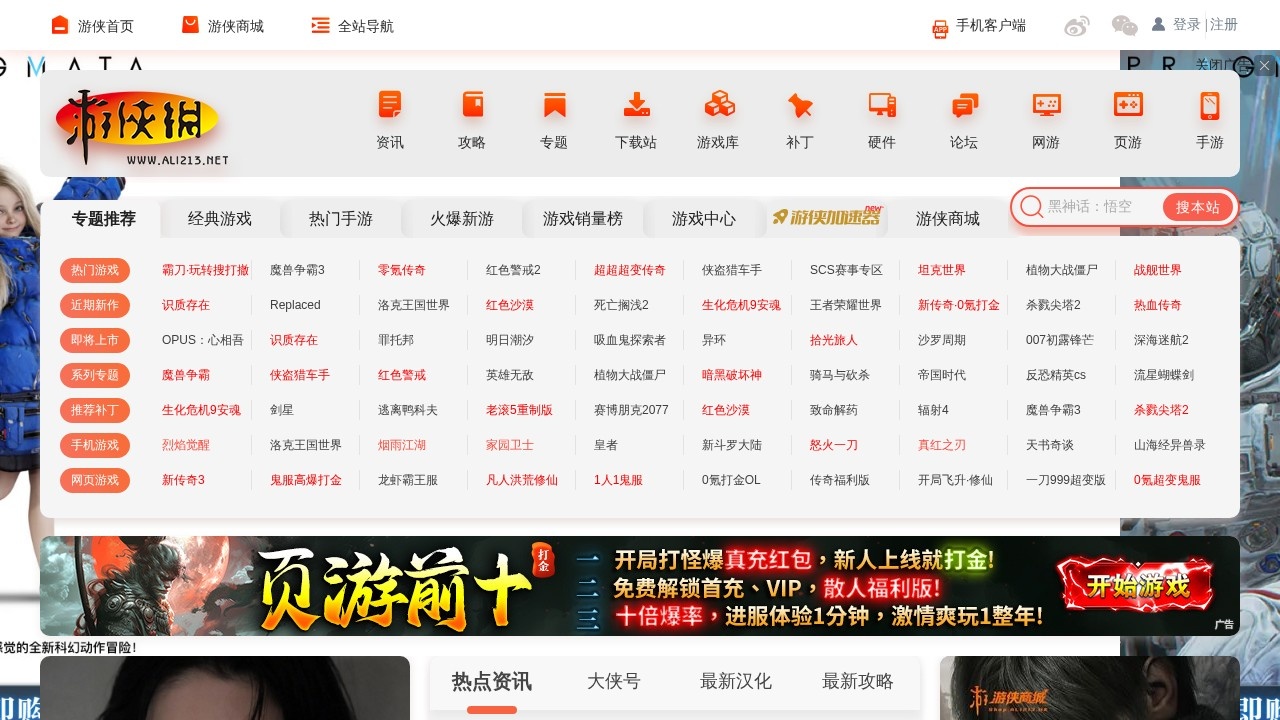Click the 注册 register link

coord(1224,24)
